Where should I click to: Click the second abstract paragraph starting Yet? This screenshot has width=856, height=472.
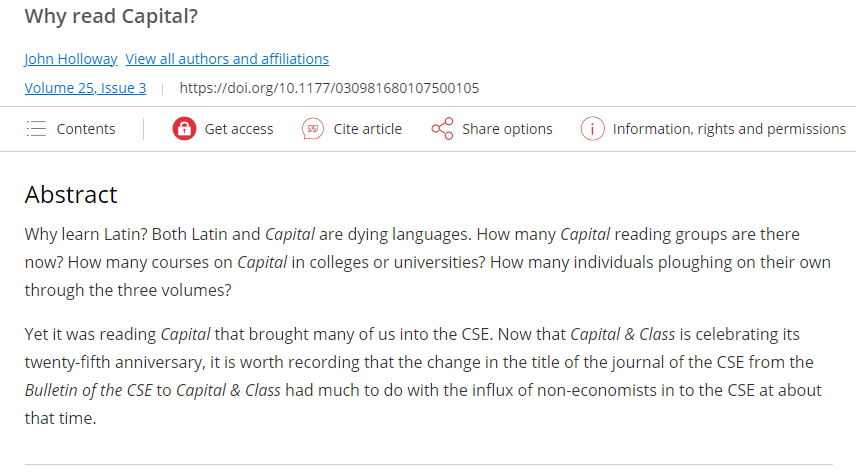coord(424,377)
